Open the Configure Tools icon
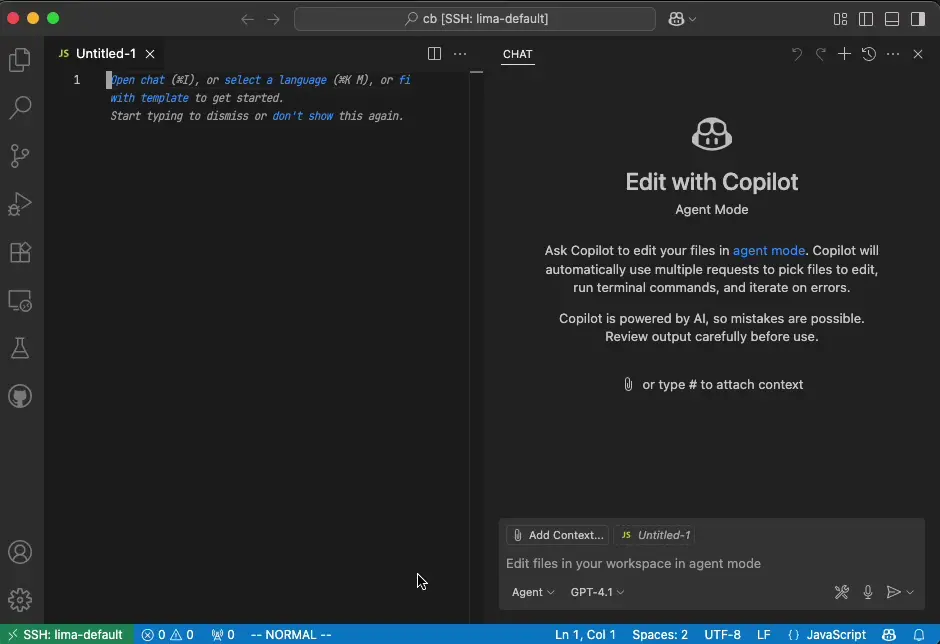 point(842,592)
